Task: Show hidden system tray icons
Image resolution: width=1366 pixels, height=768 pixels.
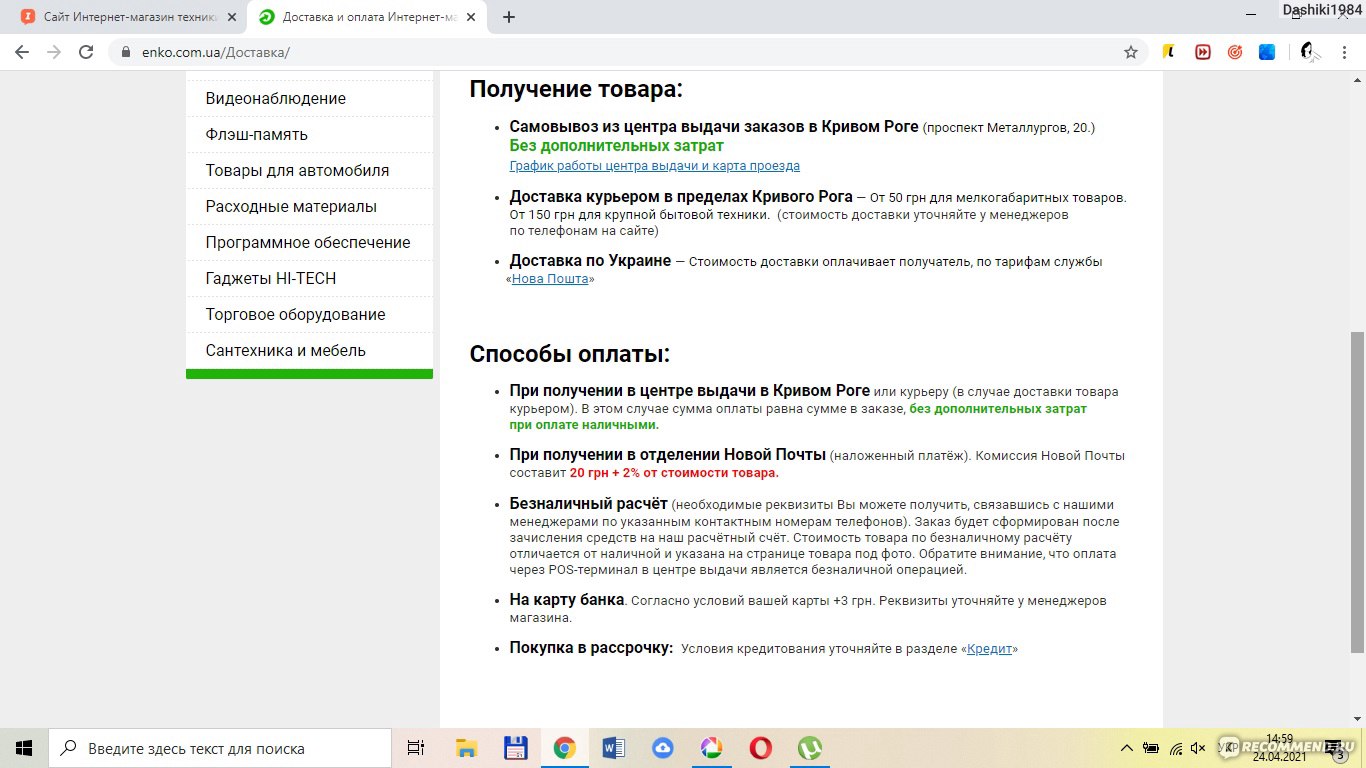Action: (1127, 748)
